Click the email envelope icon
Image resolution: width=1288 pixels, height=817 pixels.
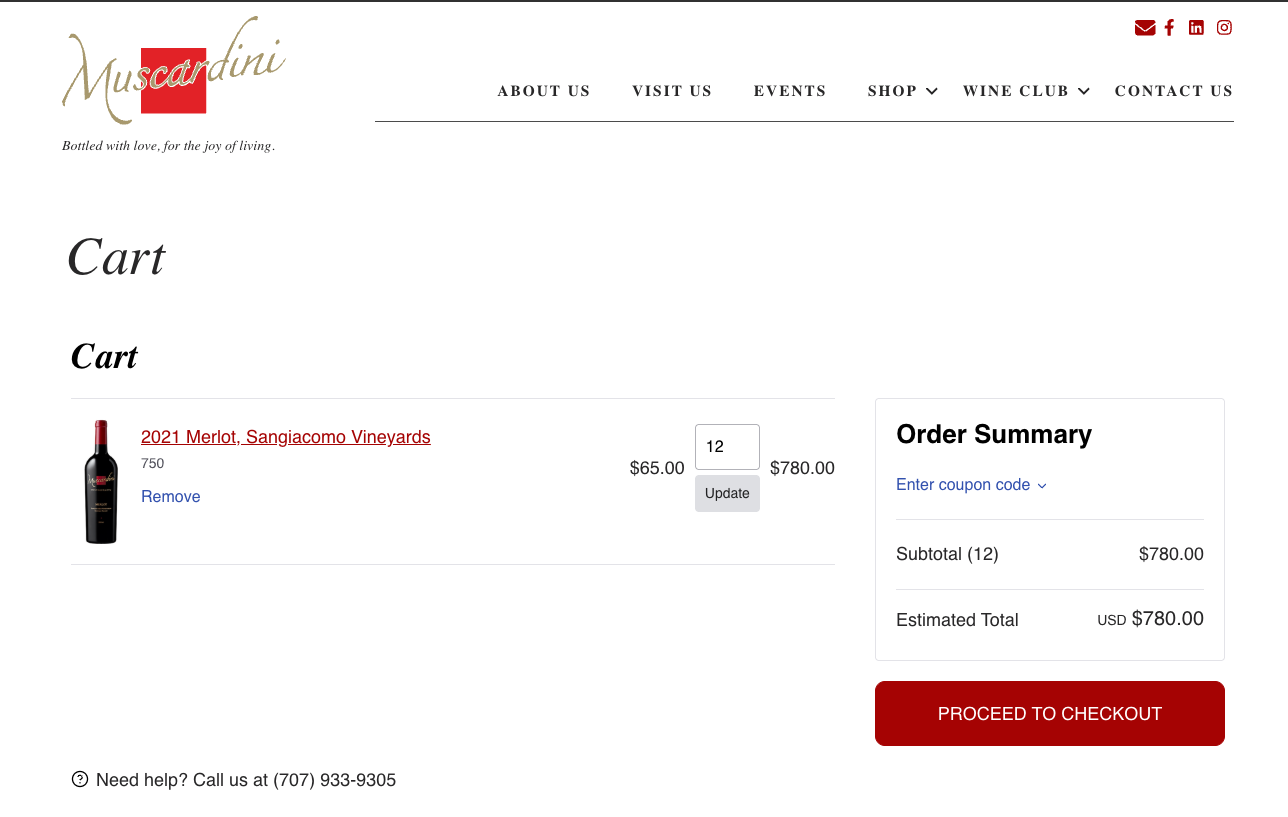coord(1145,28)
